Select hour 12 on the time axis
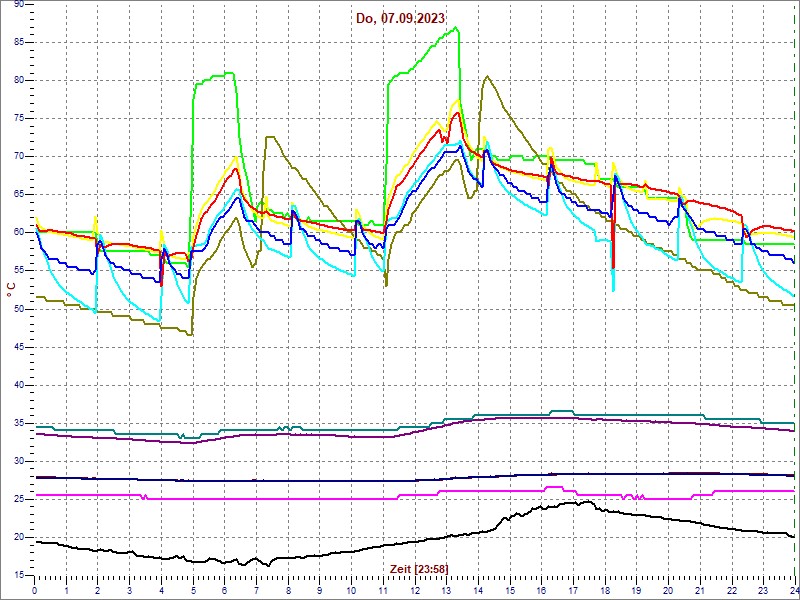Screen dimensions: 800x600 pyautogui.click(x=414, y=591)
